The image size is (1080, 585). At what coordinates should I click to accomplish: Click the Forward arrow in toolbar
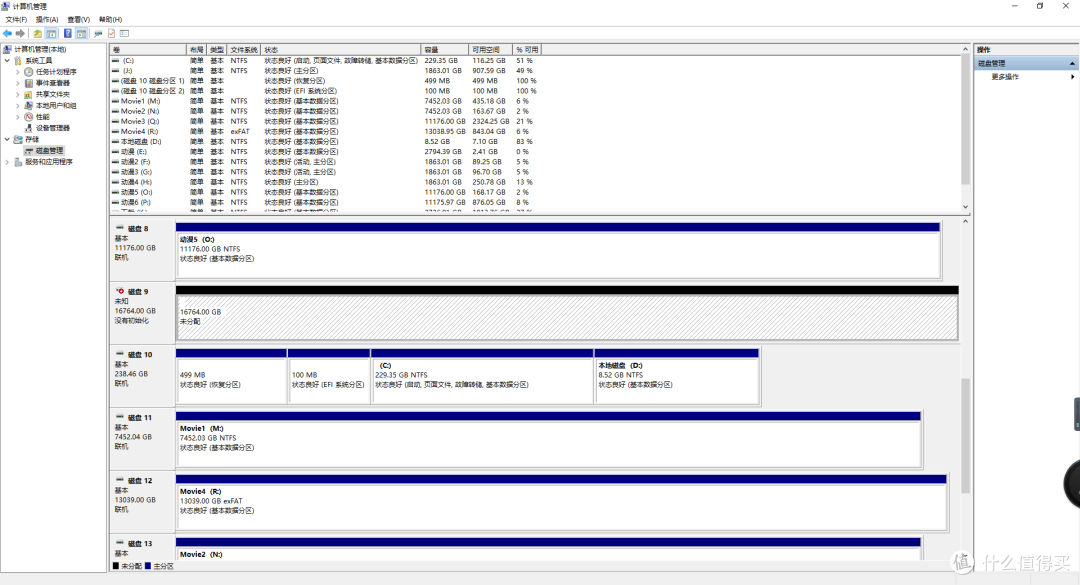pyautogui.click(x=20, y=33)
